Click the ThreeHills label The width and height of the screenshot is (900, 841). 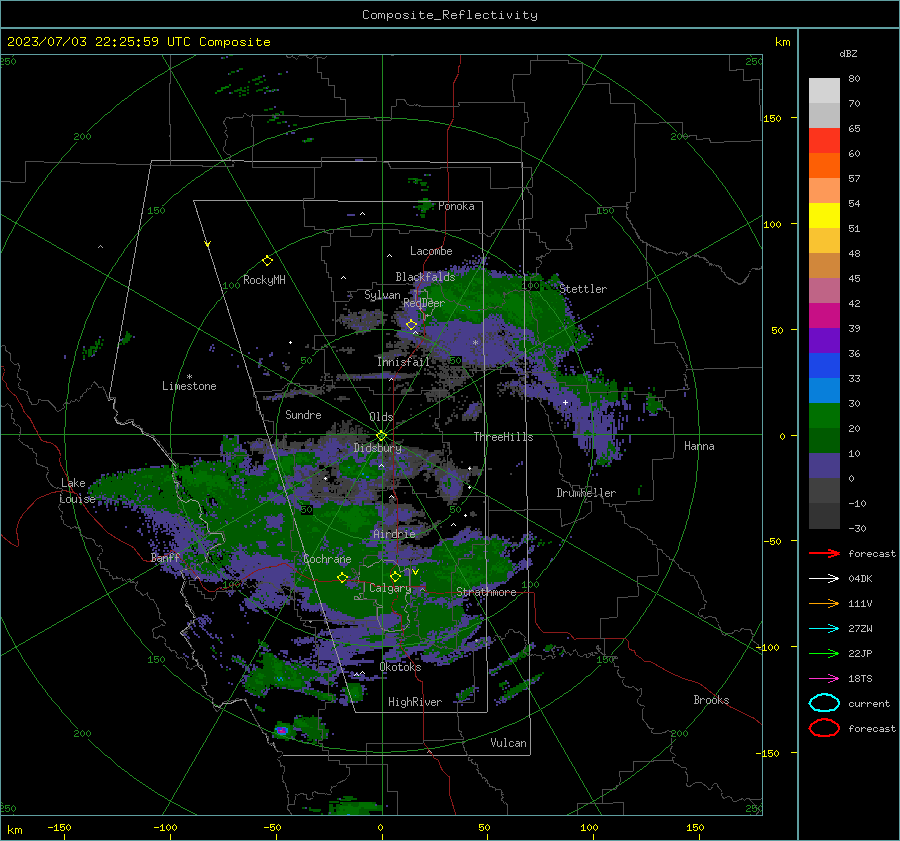coord(503,437)
